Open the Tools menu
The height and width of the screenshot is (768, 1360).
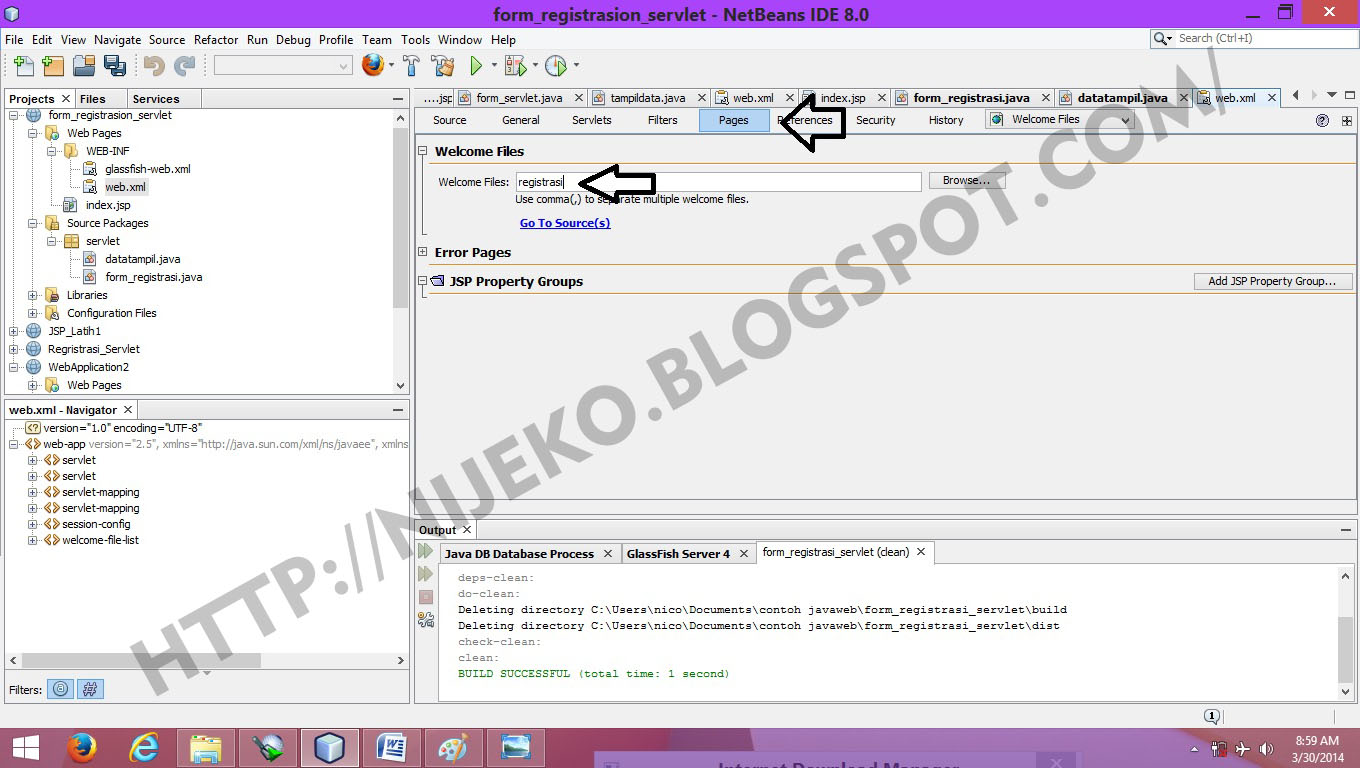[415, 40]
